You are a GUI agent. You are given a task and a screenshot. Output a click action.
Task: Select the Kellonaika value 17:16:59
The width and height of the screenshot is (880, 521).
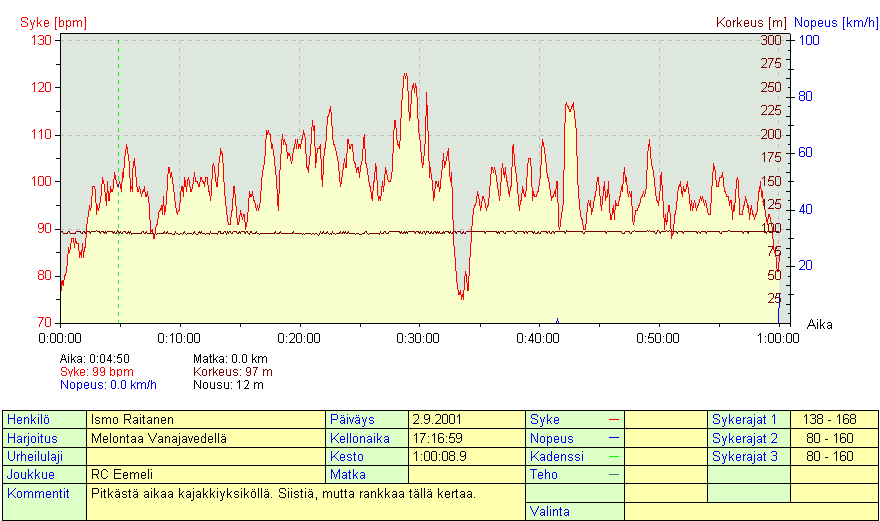(x=467, y=438)
